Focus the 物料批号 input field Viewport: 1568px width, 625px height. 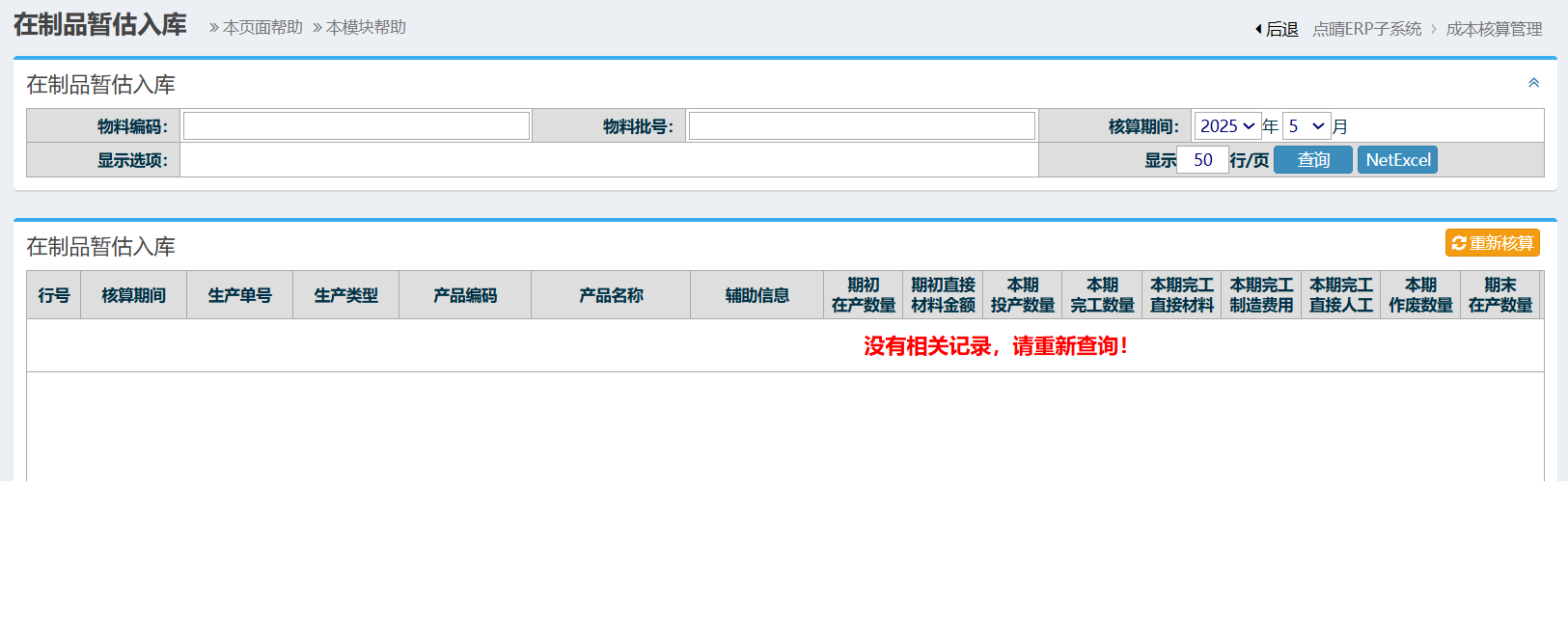pyautogui.click(x=862, y=126)
